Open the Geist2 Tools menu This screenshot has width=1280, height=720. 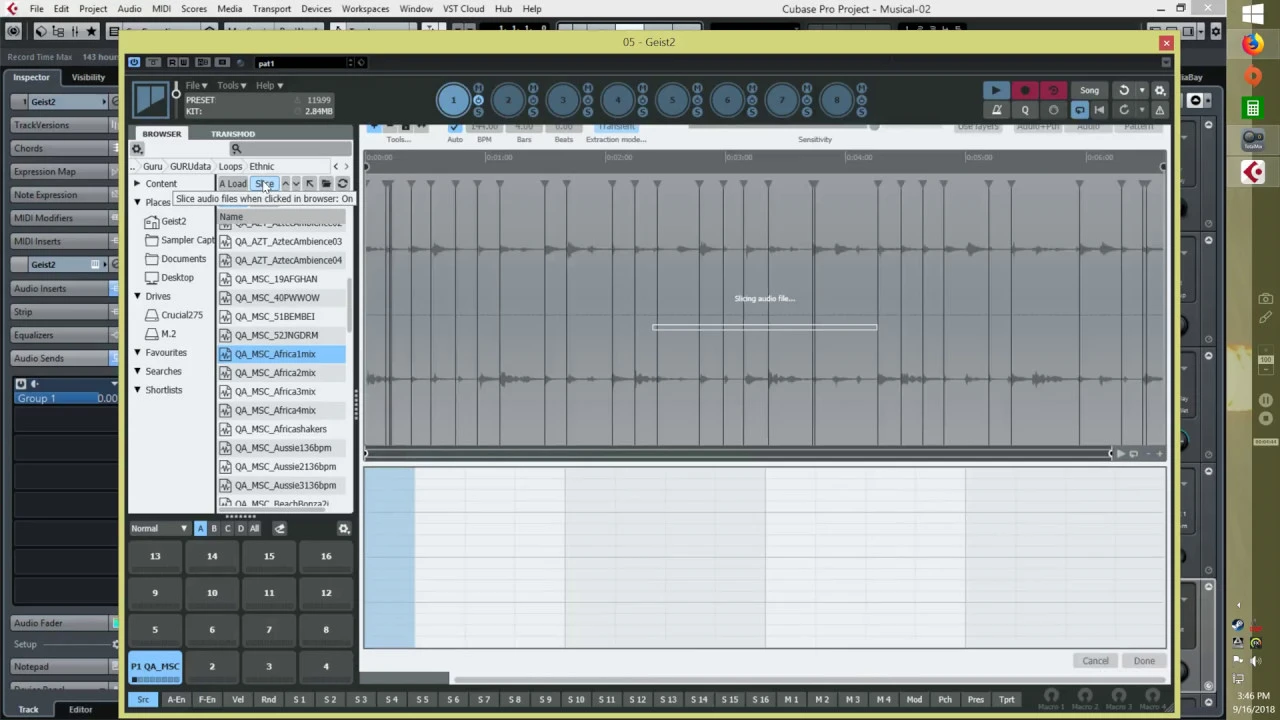(231, 86)
